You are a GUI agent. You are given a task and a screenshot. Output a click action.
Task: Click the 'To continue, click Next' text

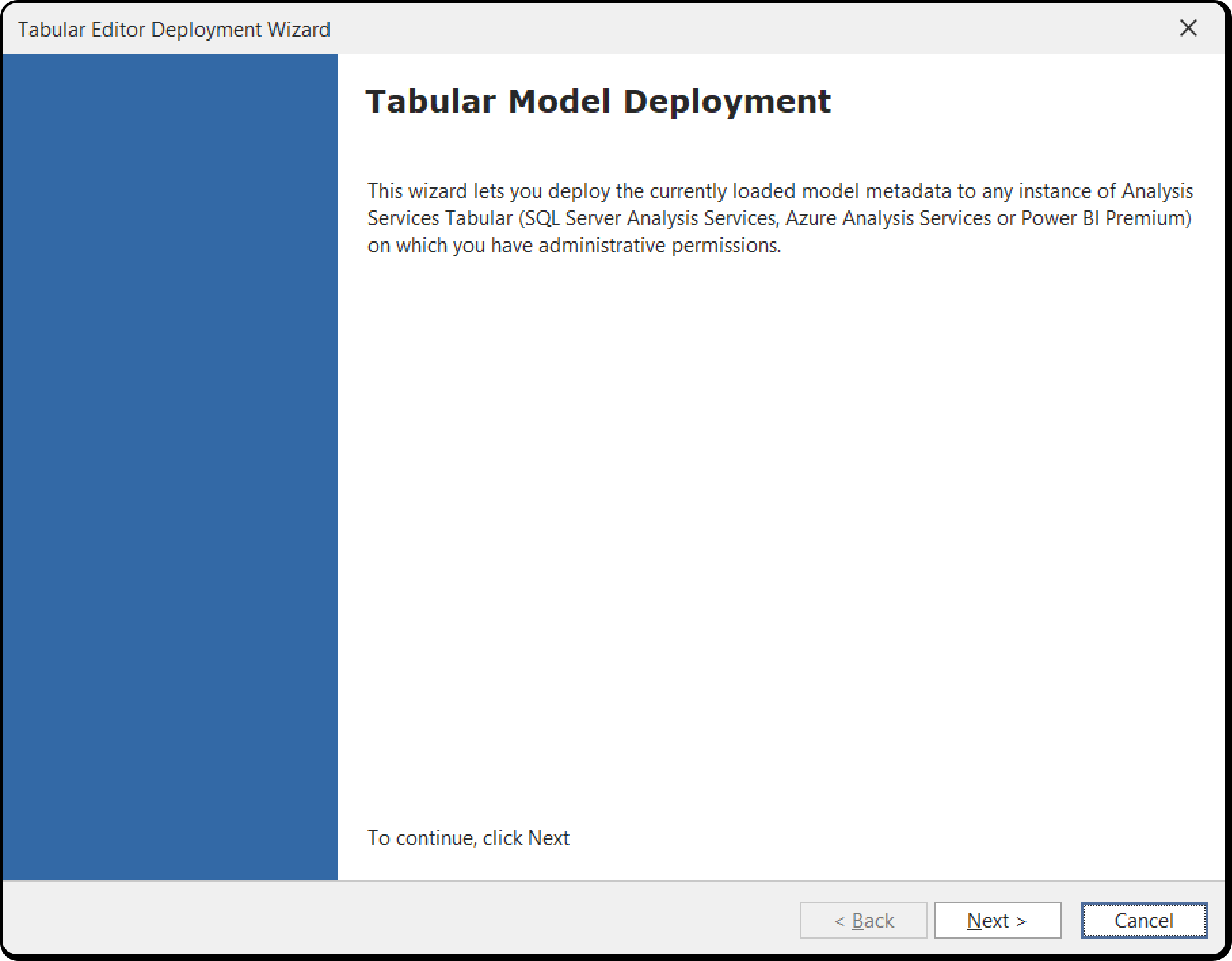[469, 838]
